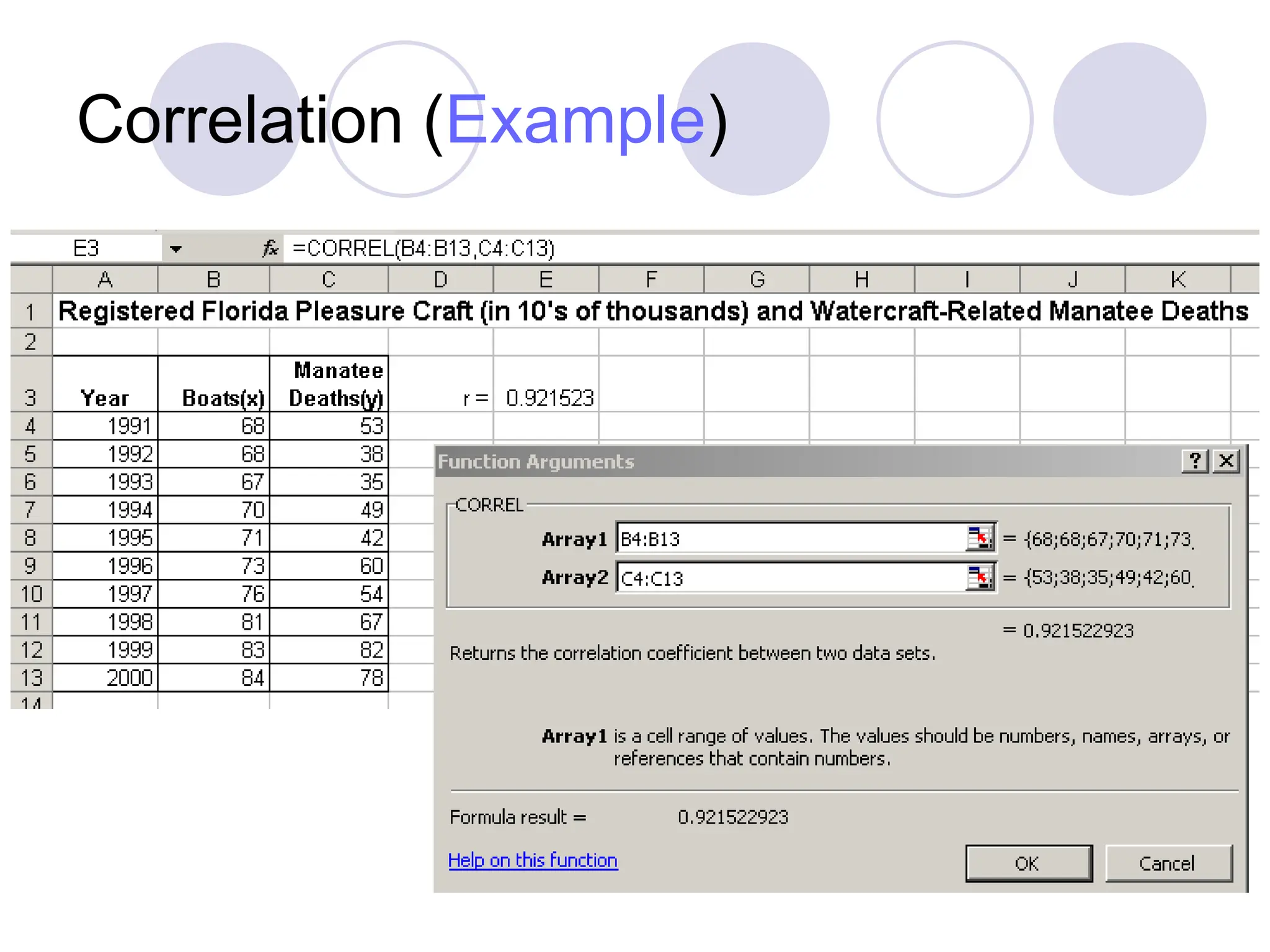Screen dimensions: 1270x952
Task: Select column G header
Action: click(x=757, y=280)
